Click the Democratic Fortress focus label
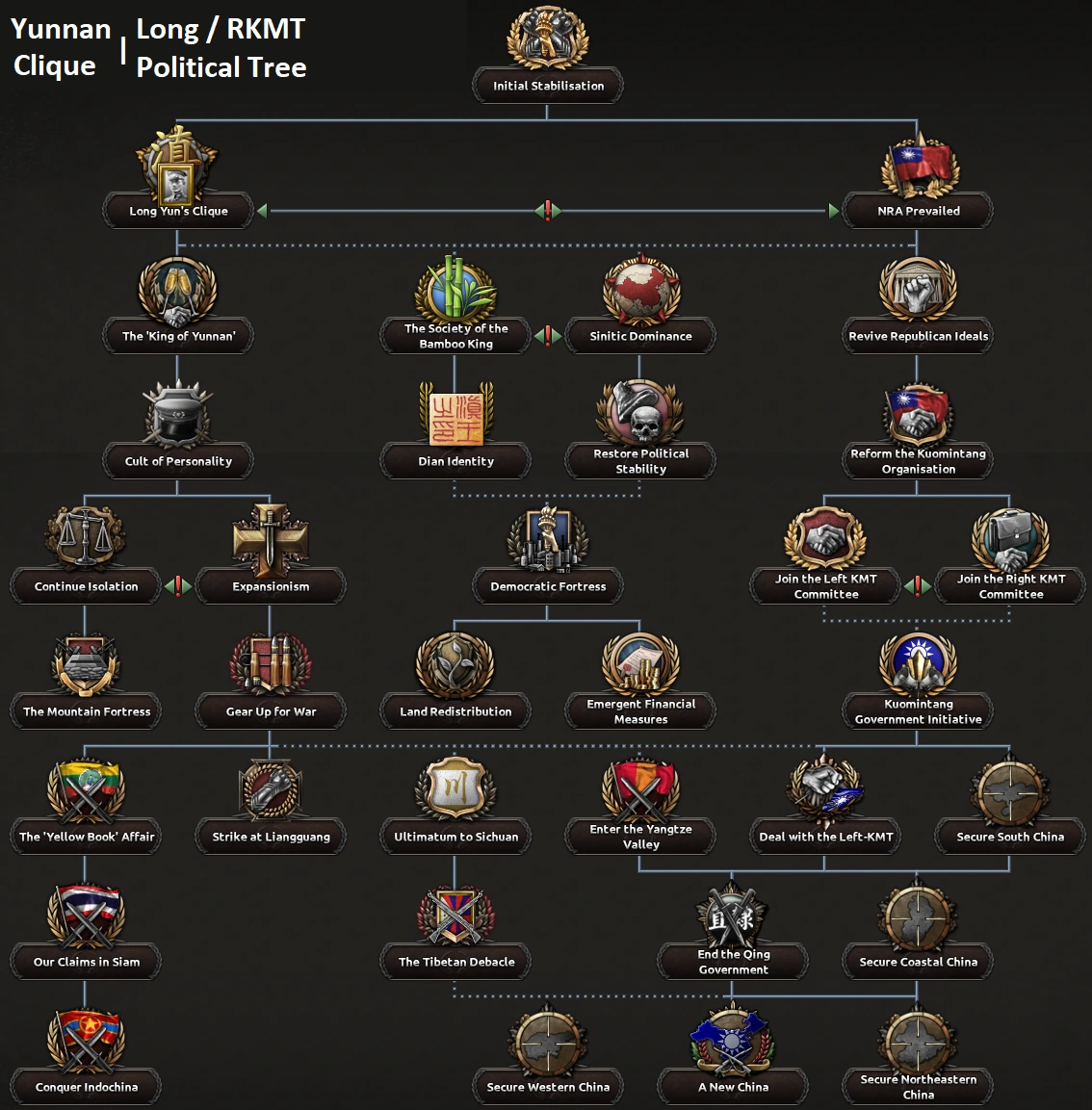1092x1110 pixels. click(547, 586)
